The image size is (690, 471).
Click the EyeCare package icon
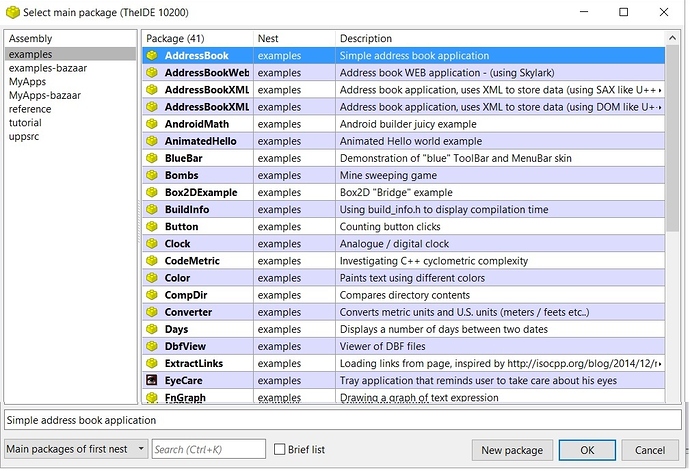click(x=152, y=380)
